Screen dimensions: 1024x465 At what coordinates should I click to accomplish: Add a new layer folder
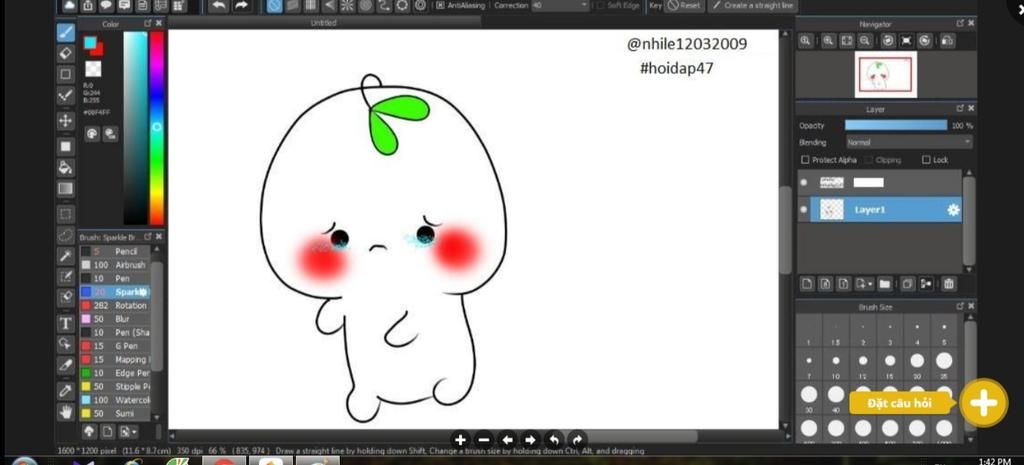884,284
